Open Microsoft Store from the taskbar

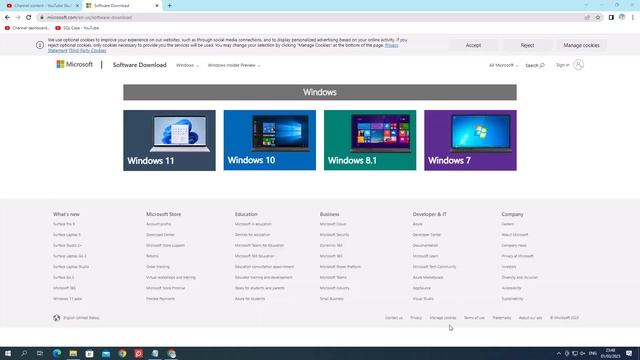89,353
